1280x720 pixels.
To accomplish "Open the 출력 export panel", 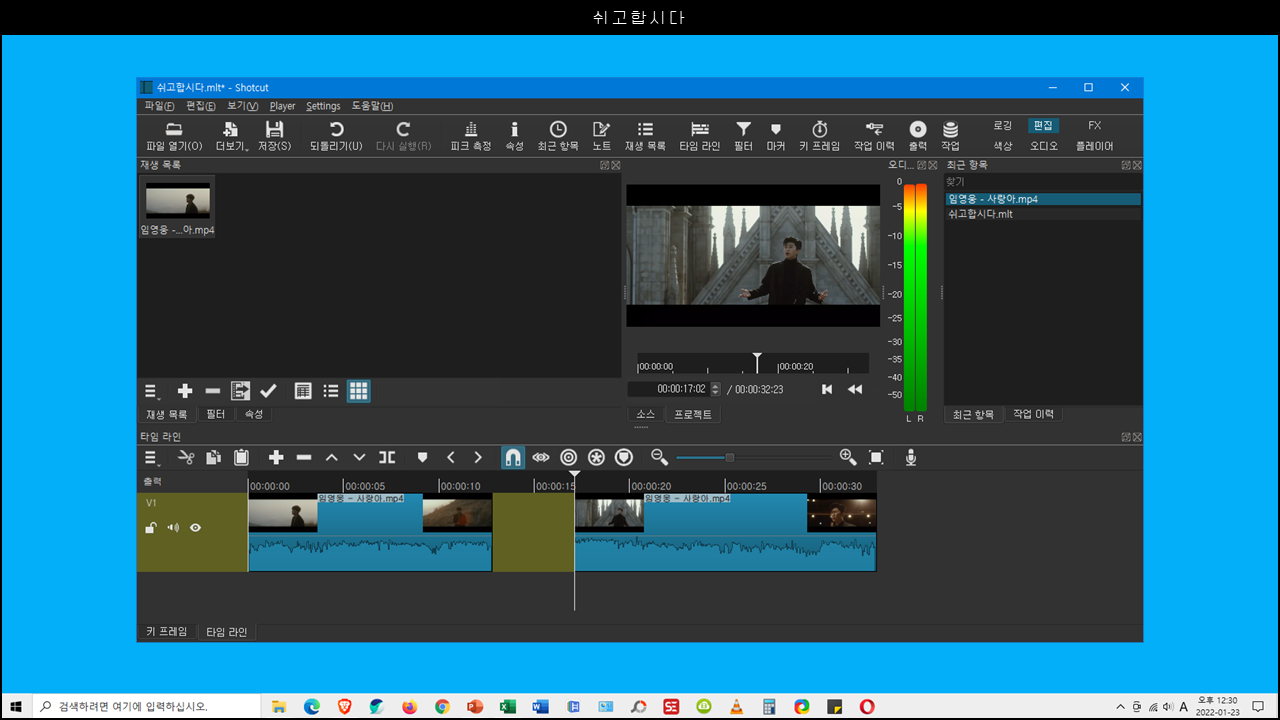I will click(x=918, y=136).
